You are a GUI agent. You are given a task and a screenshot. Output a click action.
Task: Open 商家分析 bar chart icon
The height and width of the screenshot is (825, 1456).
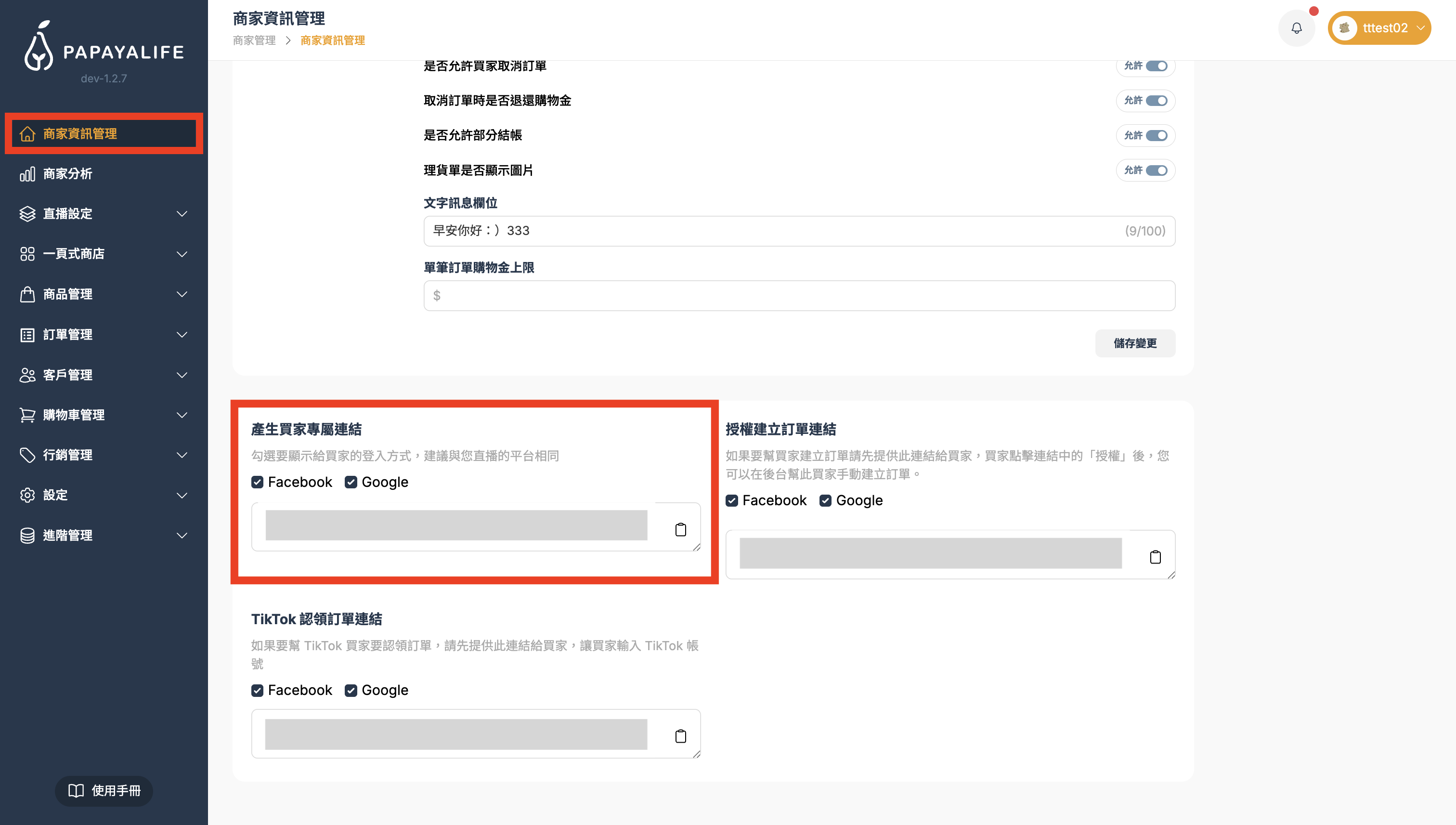click(27, 174)
